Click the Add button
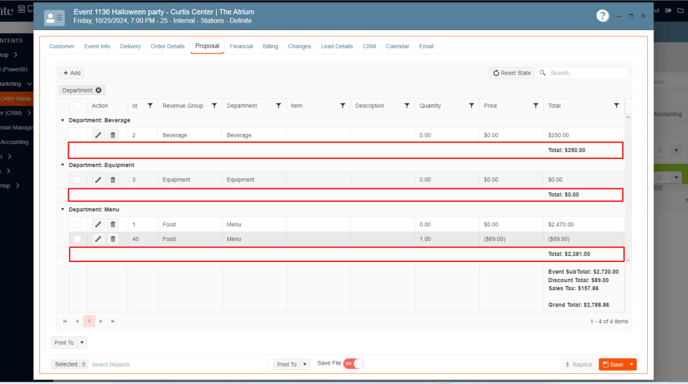688x384 pixels. [x=72, y=73]
